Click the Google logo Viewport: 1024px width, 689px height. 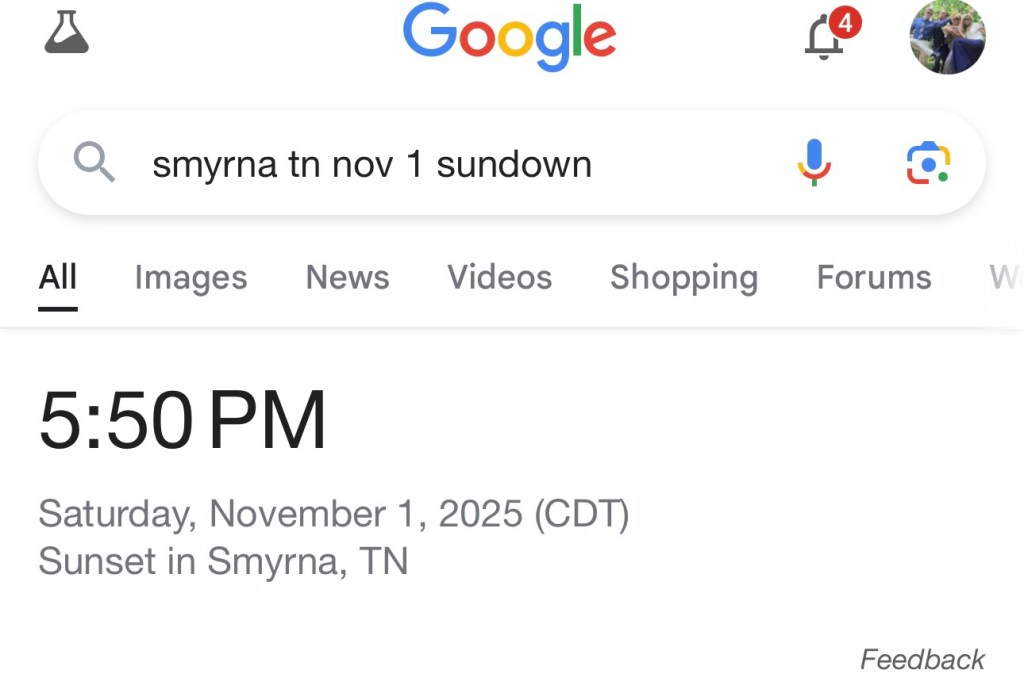click(509, 37)
